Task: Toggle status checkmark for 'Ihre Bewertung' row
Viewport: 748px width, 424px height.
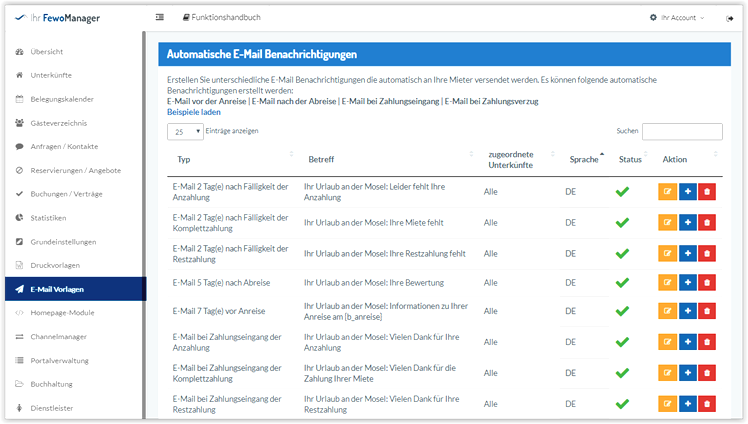Action: tap(622, 283)
